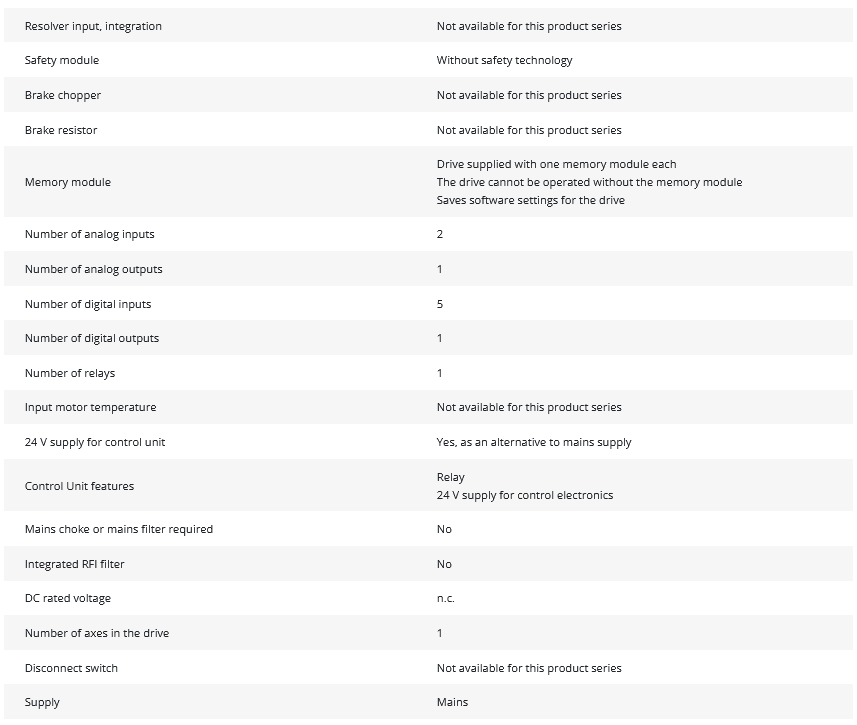Click value 5 for digital inputs
857x725 pixels.
(x=440, y=304)
